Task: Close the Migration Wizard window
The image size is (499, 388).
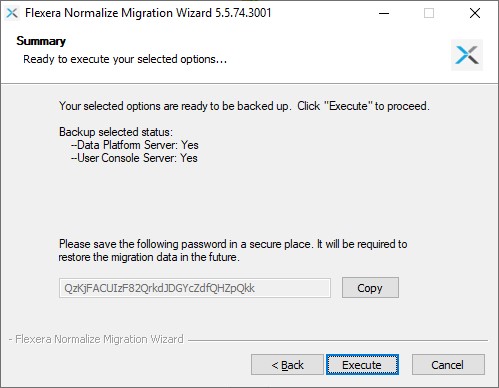Action: pyautogui.click(x=475, y=13)
